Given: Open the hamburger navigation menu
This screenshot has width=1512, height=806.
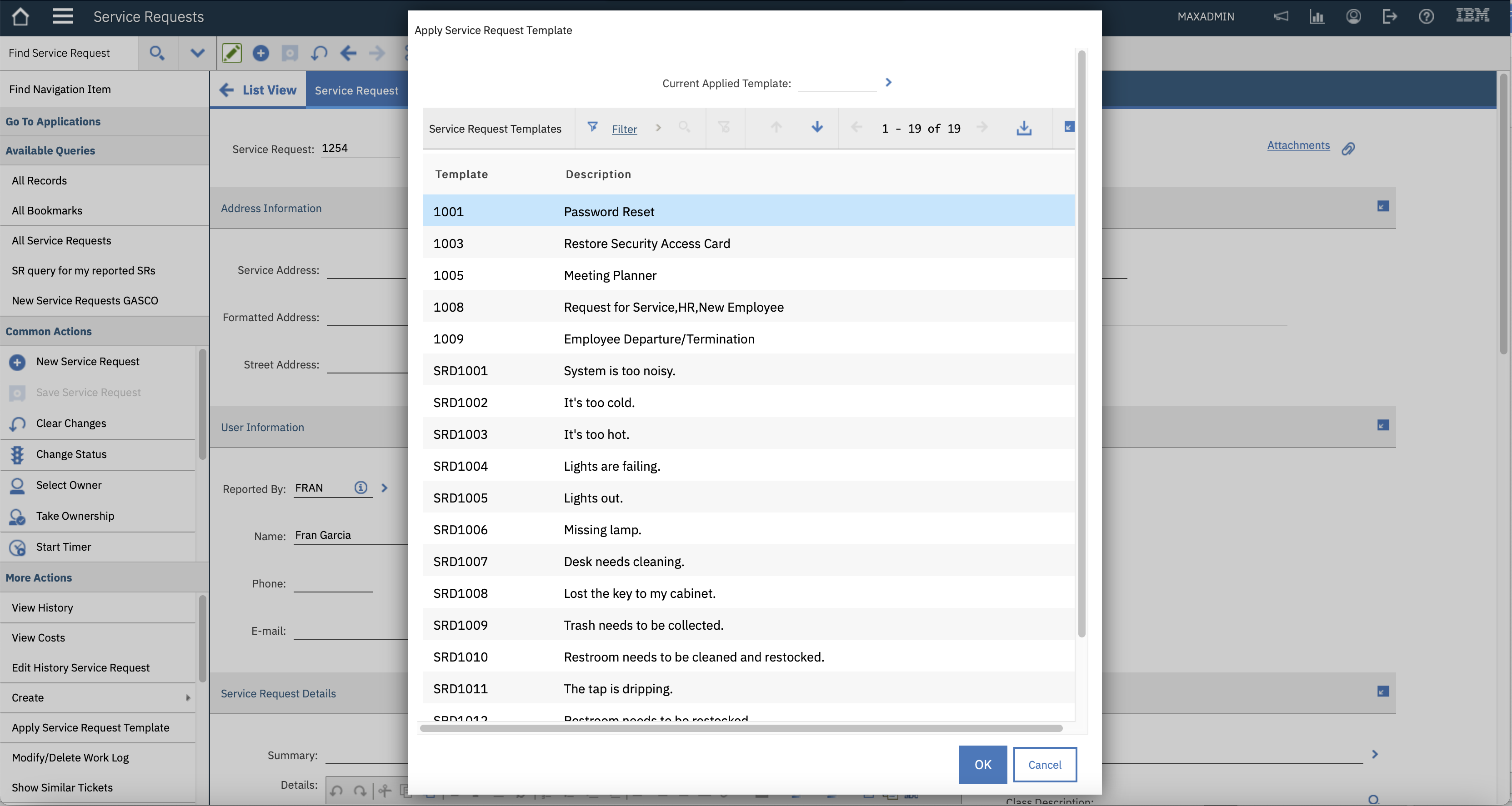Looking at the screenshot, I should [63, 16].
